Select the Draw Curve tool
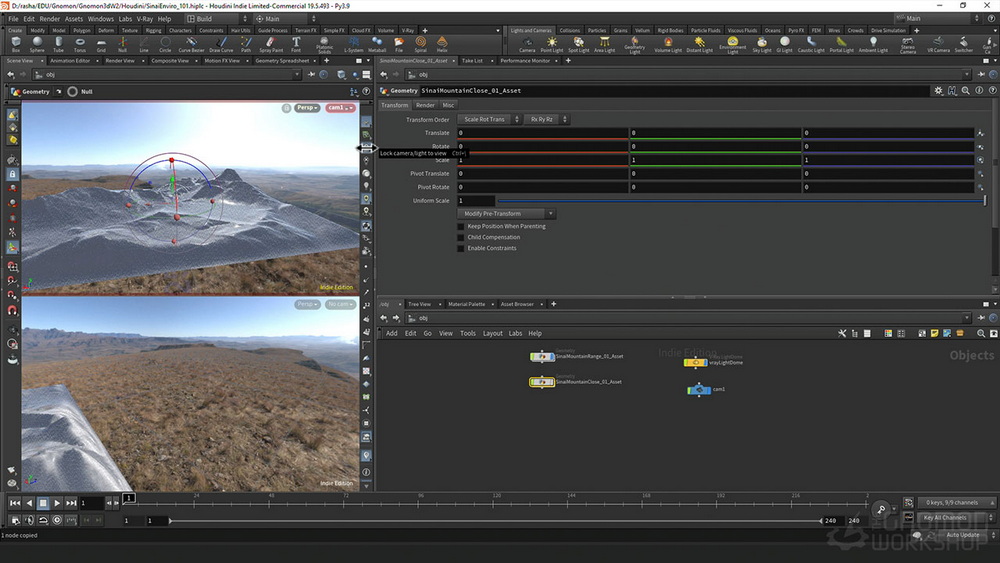1000x563 pixels. coord(221,44)
